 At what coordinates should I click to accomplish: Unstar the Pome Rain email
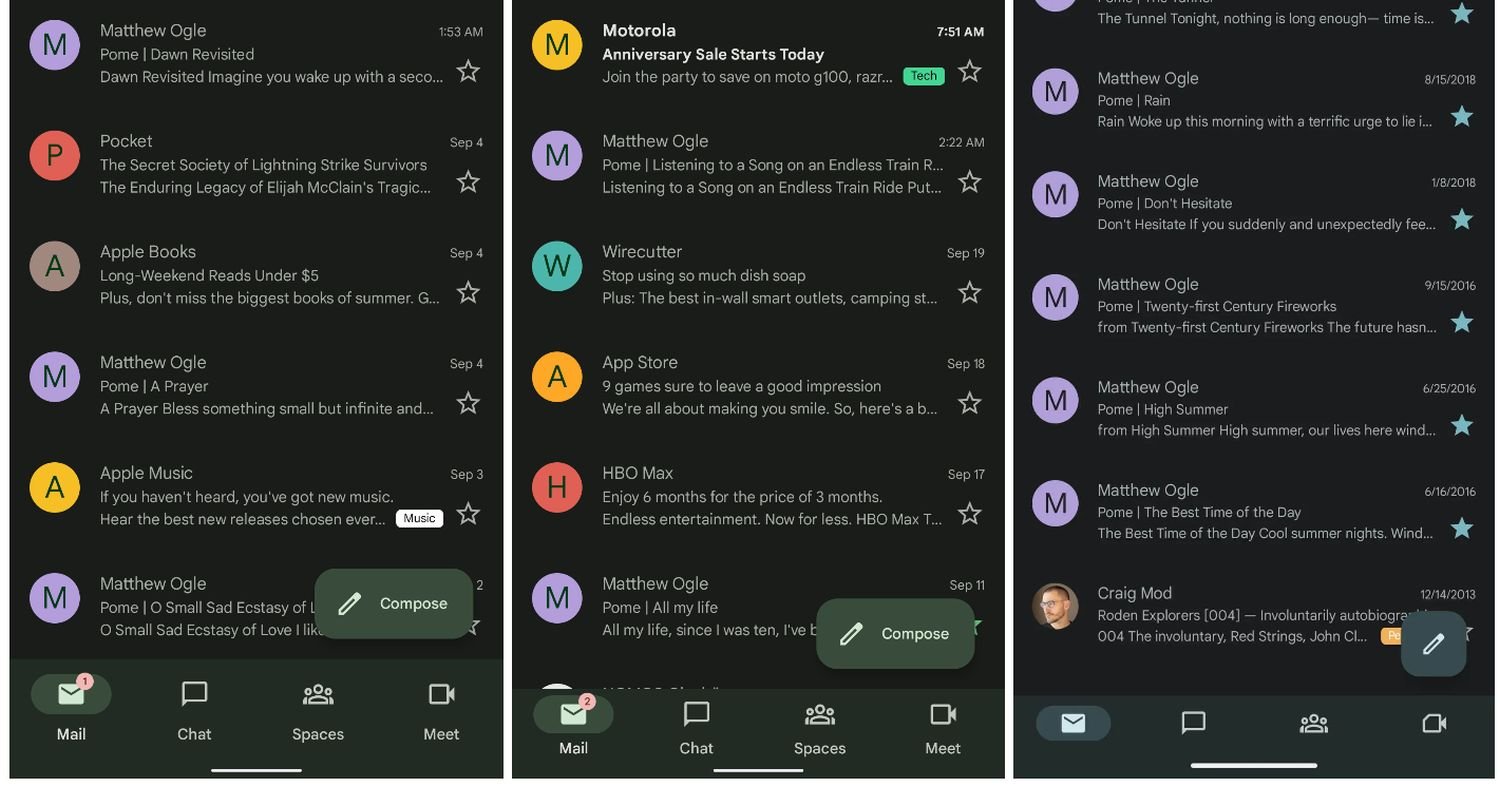[x=1461, y=116]
